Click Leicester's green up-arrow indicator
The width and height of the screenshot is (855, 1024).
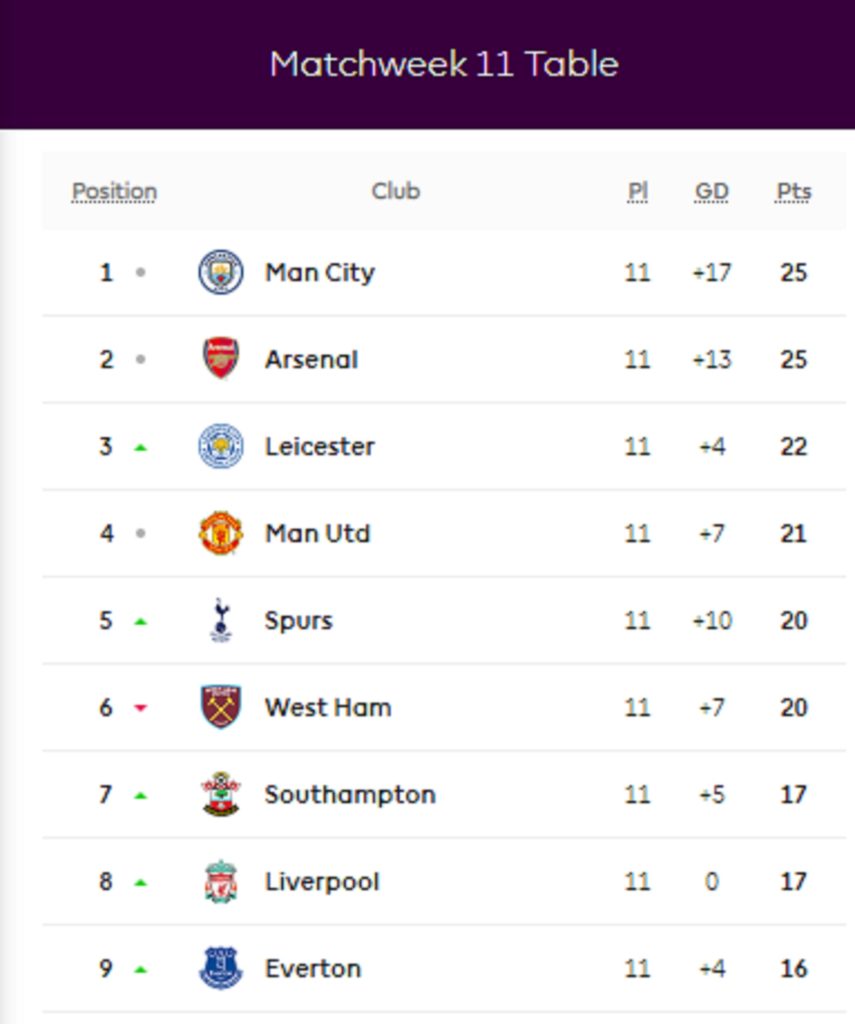click(x=140, y=448)
